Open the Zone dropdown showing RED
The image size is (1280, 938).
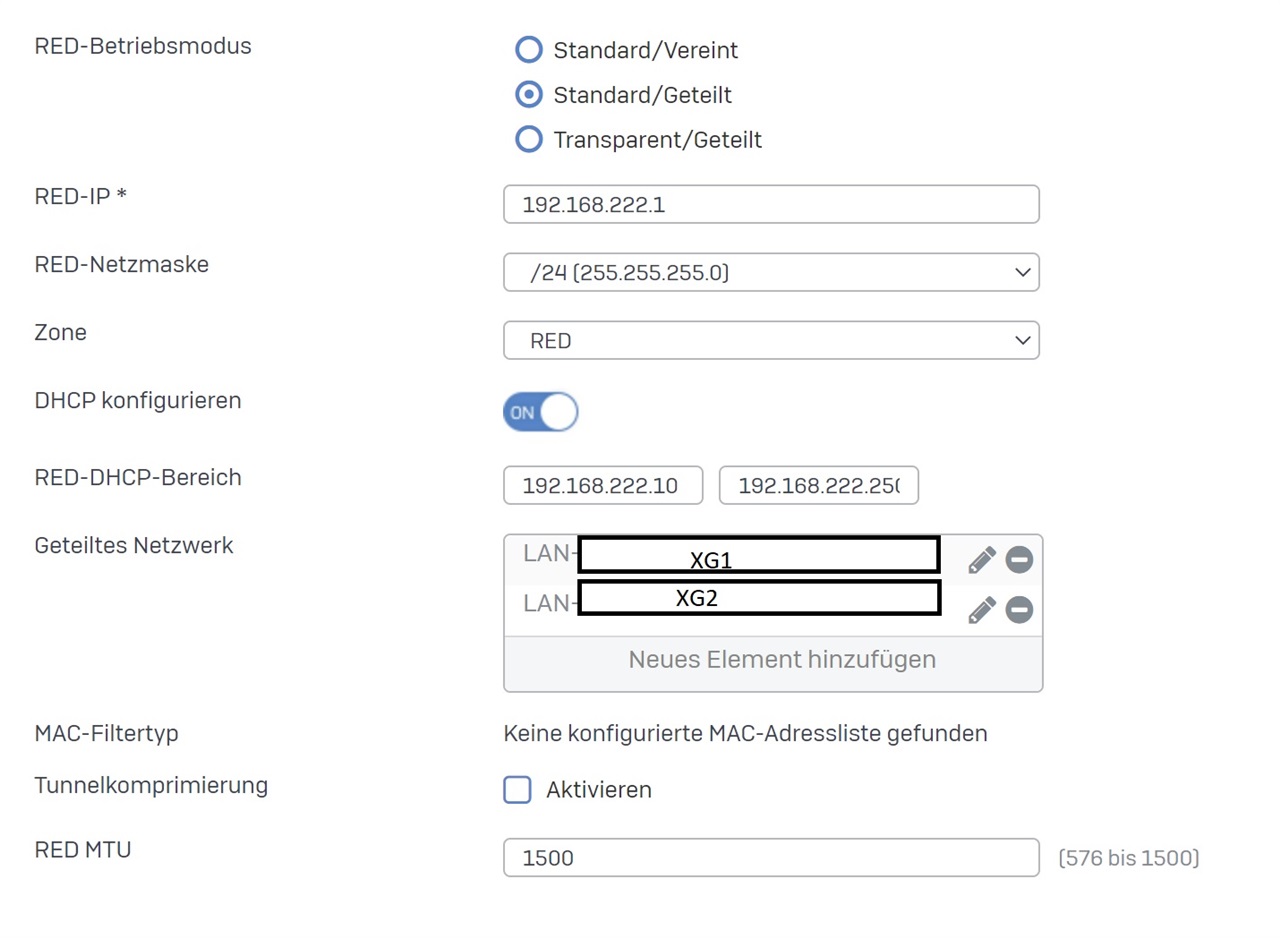pos(770,340)
